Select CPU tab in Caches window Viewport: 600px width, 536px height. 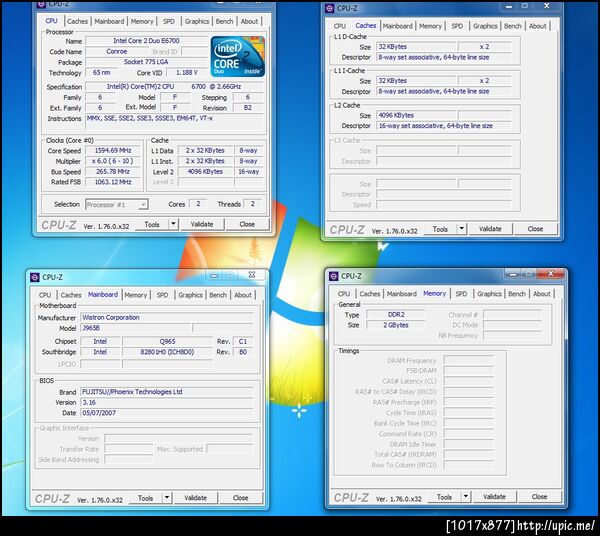(x=340, y=26)
